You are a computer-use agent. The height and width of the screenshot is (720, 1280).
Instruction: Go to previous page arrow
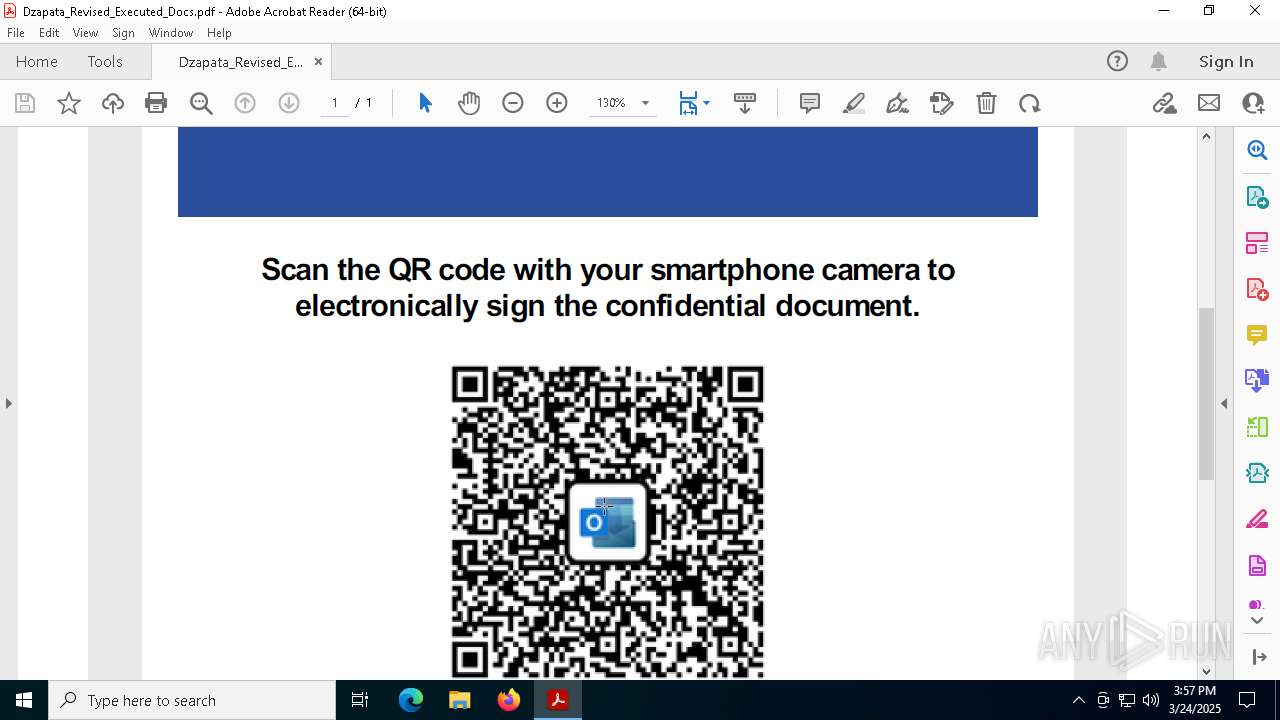click(x=245, y=103)
